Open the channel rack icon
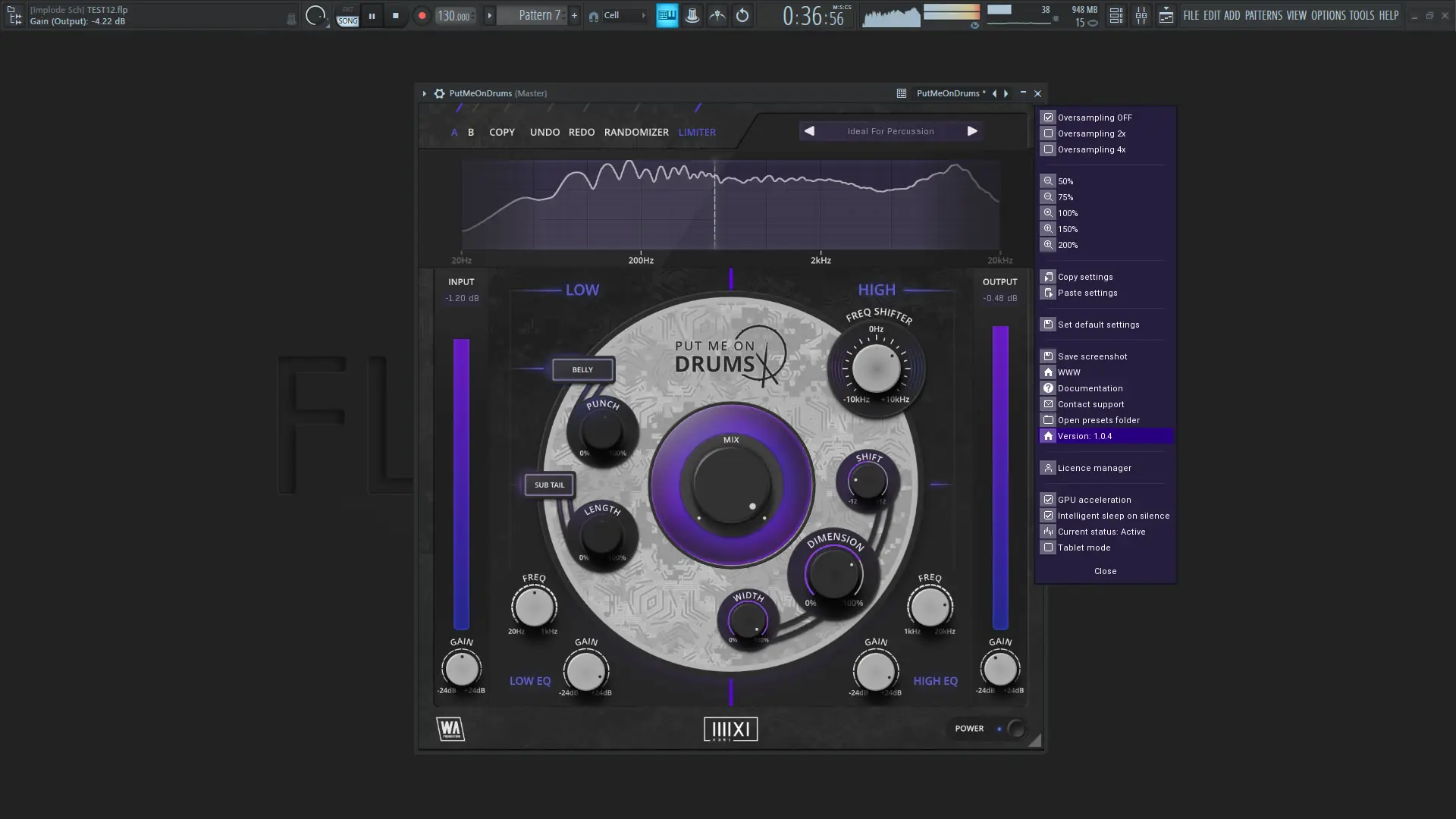 coord(1116,16)
